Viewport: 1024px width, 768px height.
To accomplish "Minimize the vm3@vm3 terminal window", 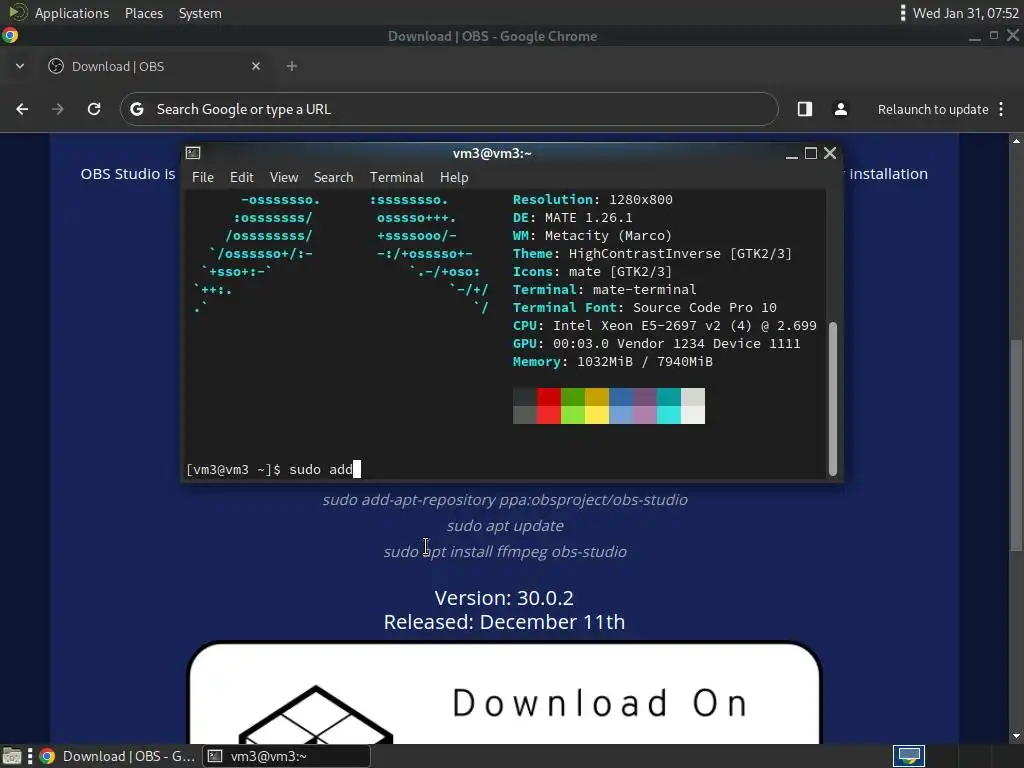I will 792,153.
